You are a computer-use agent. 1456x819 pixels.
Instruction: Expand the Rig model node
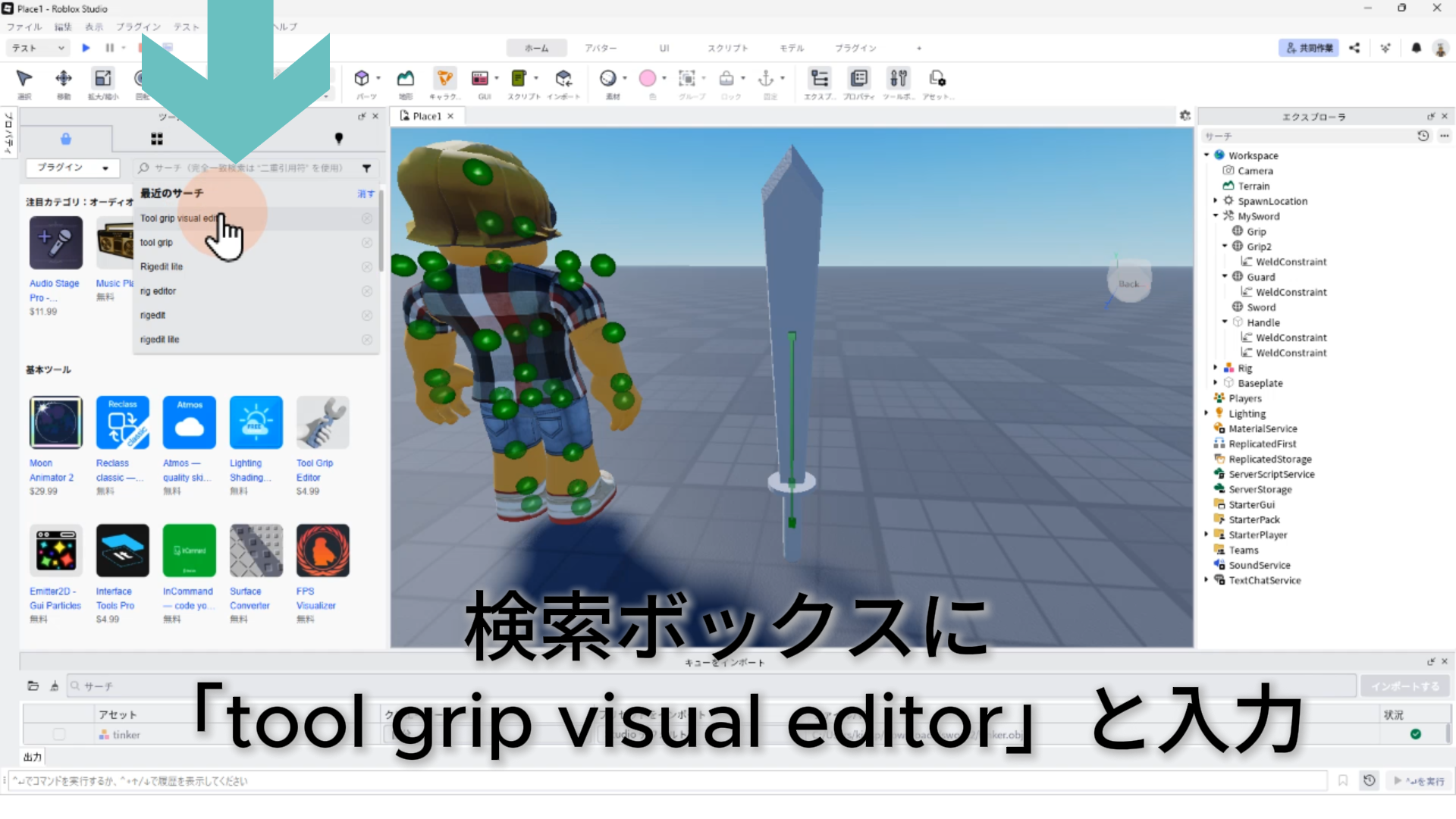(x=1216, y=368)
